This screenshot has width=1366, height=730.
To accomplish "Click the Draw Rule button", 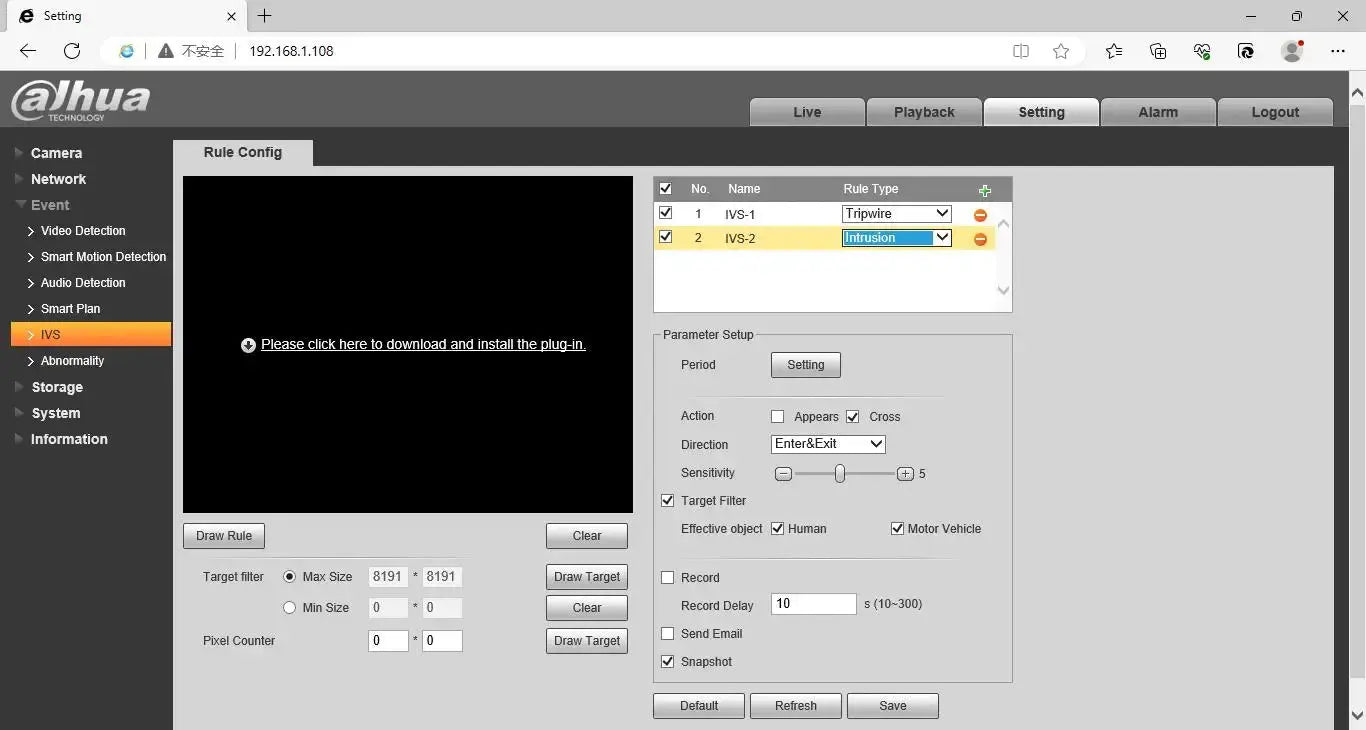I will click(224, 536).
